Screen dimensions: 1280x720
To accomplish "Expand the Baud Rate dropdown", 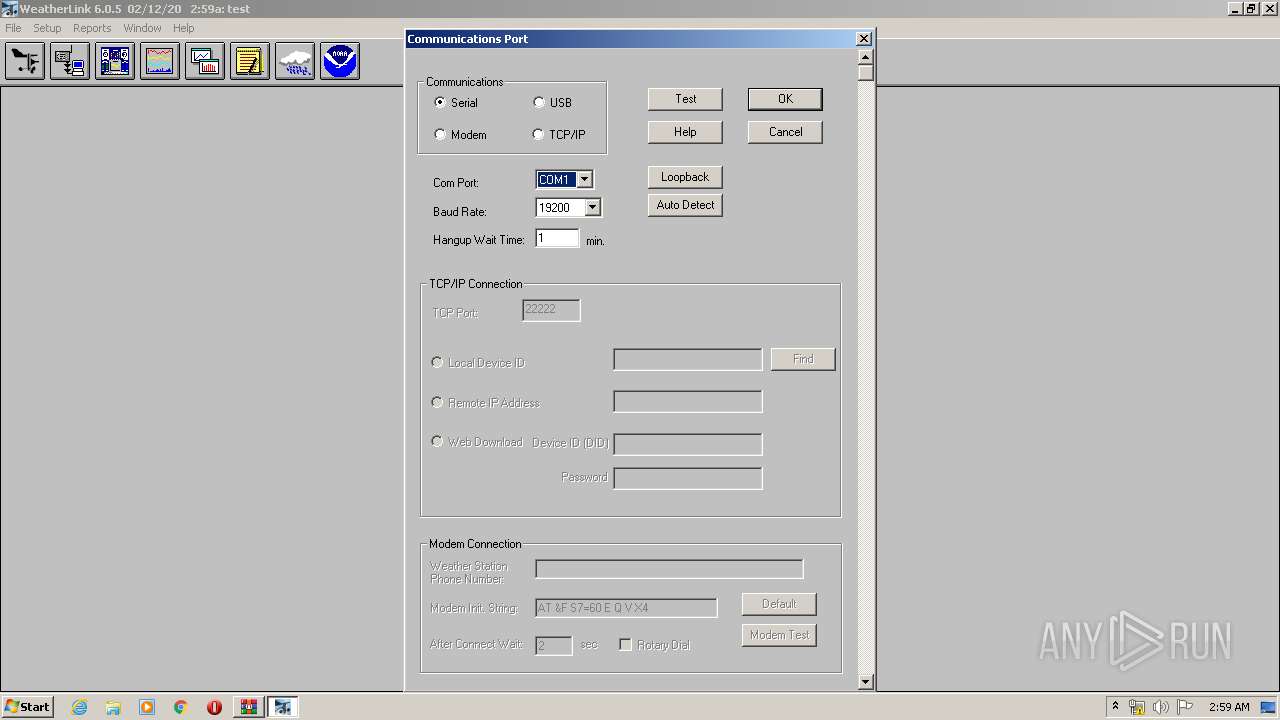I will 592,208.
